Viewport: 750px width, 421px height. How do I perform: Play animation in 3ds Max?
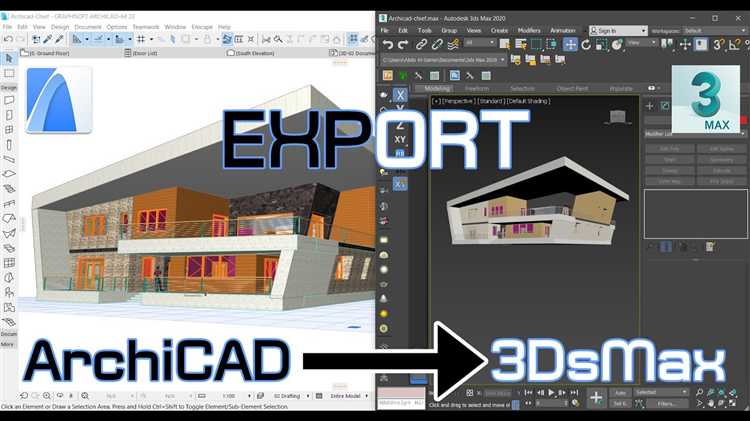pyautogui.click(x=551, y=392)
